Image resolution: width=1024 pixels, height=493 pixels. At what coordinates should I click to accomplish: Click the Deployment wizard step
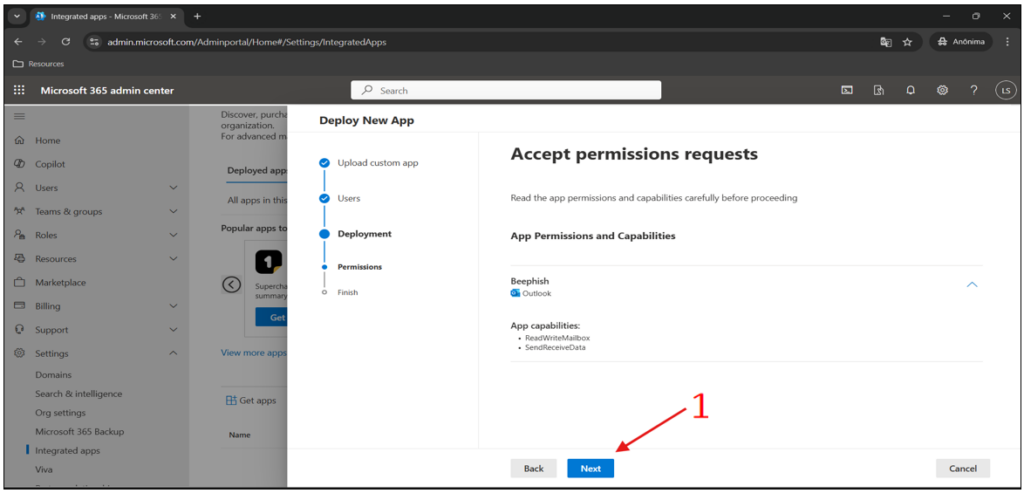pos(364,234)
